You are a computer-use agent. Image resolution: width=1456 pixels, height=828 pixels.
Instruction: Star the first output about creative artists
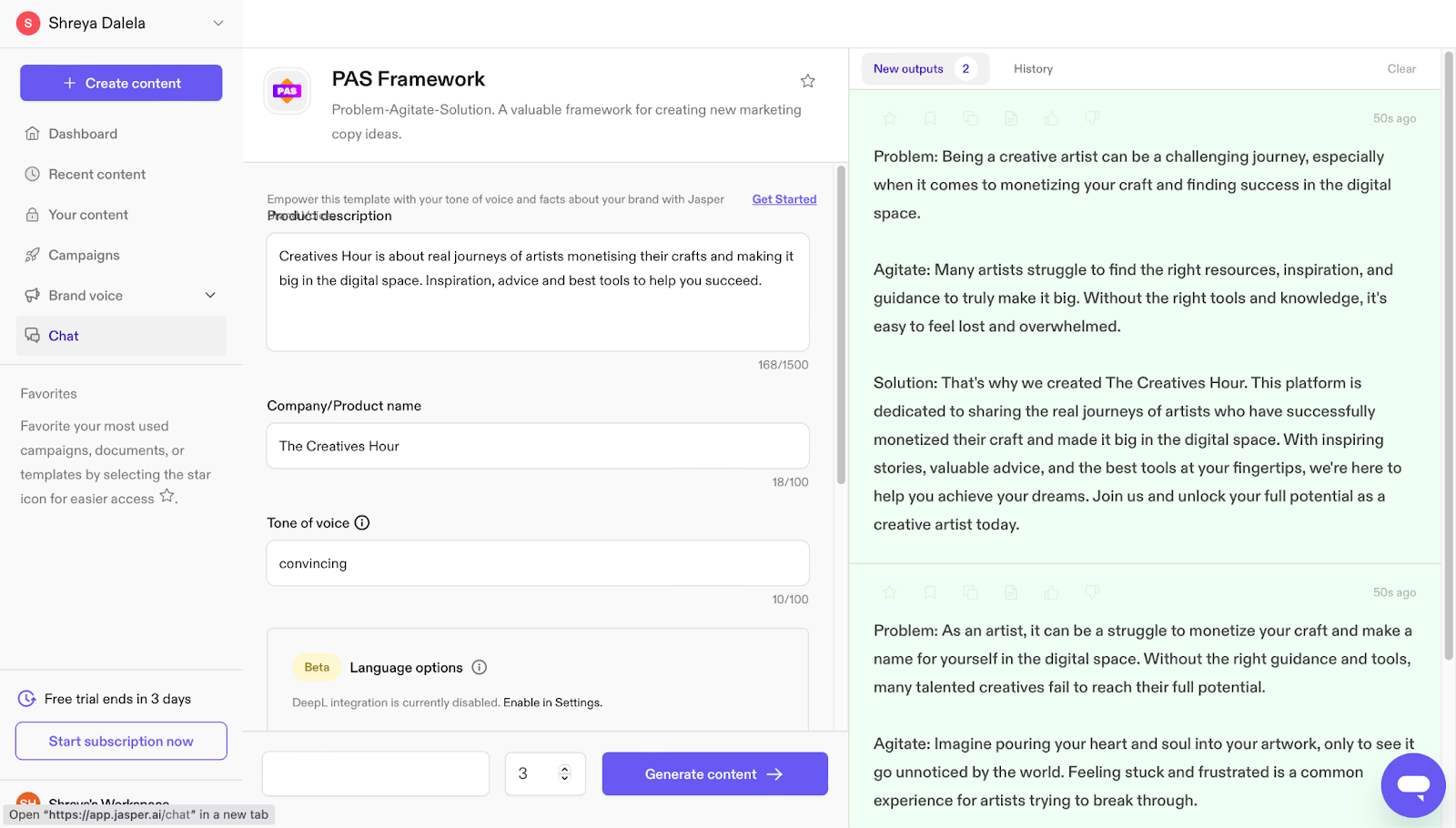(890, 118)
